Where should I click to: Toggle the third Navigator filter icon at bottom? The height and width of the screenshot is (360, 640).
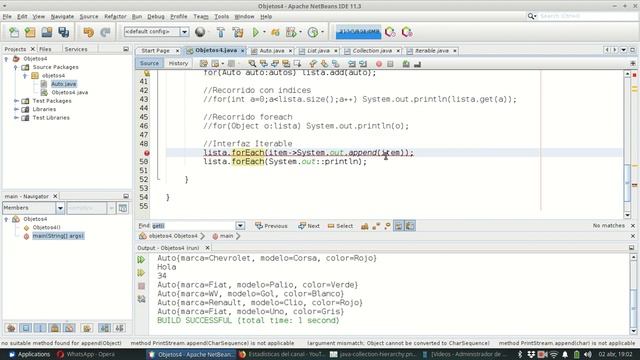[40, 328]
